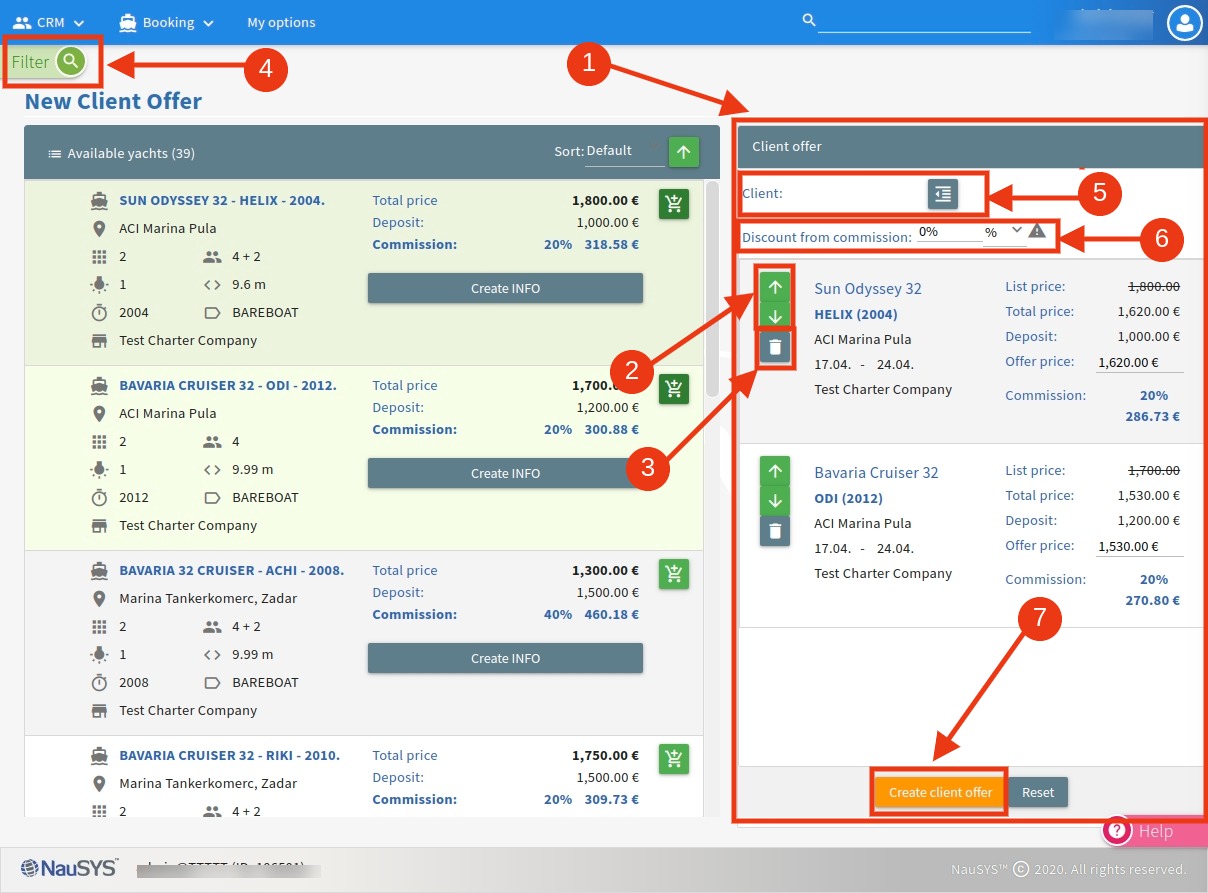The height and width of the screenshot is (893, 1208).
Task: Open the Sort Default dropdown
Action: [x=622, y=152]
